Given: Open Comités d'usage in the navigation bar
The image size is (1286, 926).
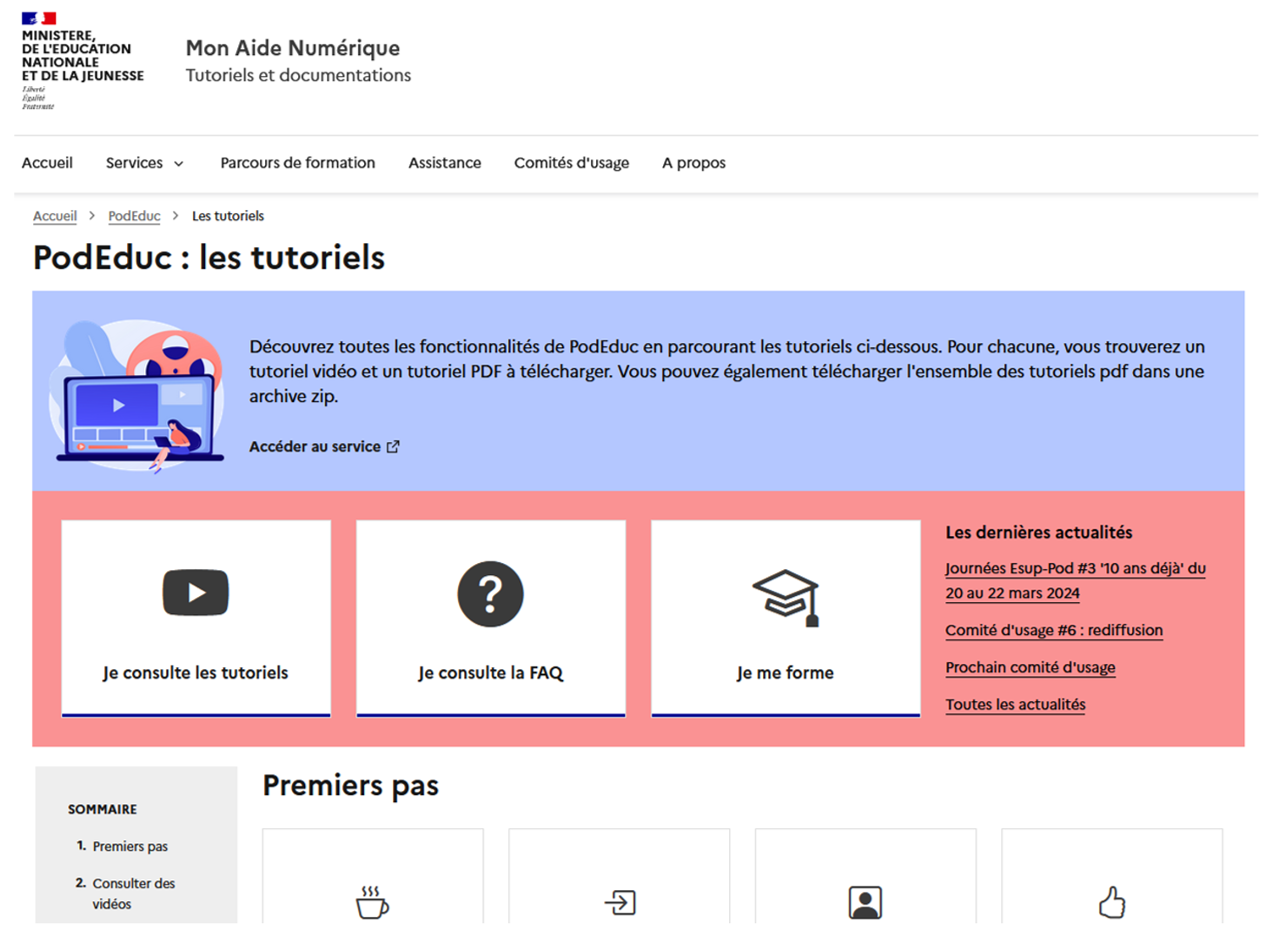Looking at the screenshot, I should 572,163.
